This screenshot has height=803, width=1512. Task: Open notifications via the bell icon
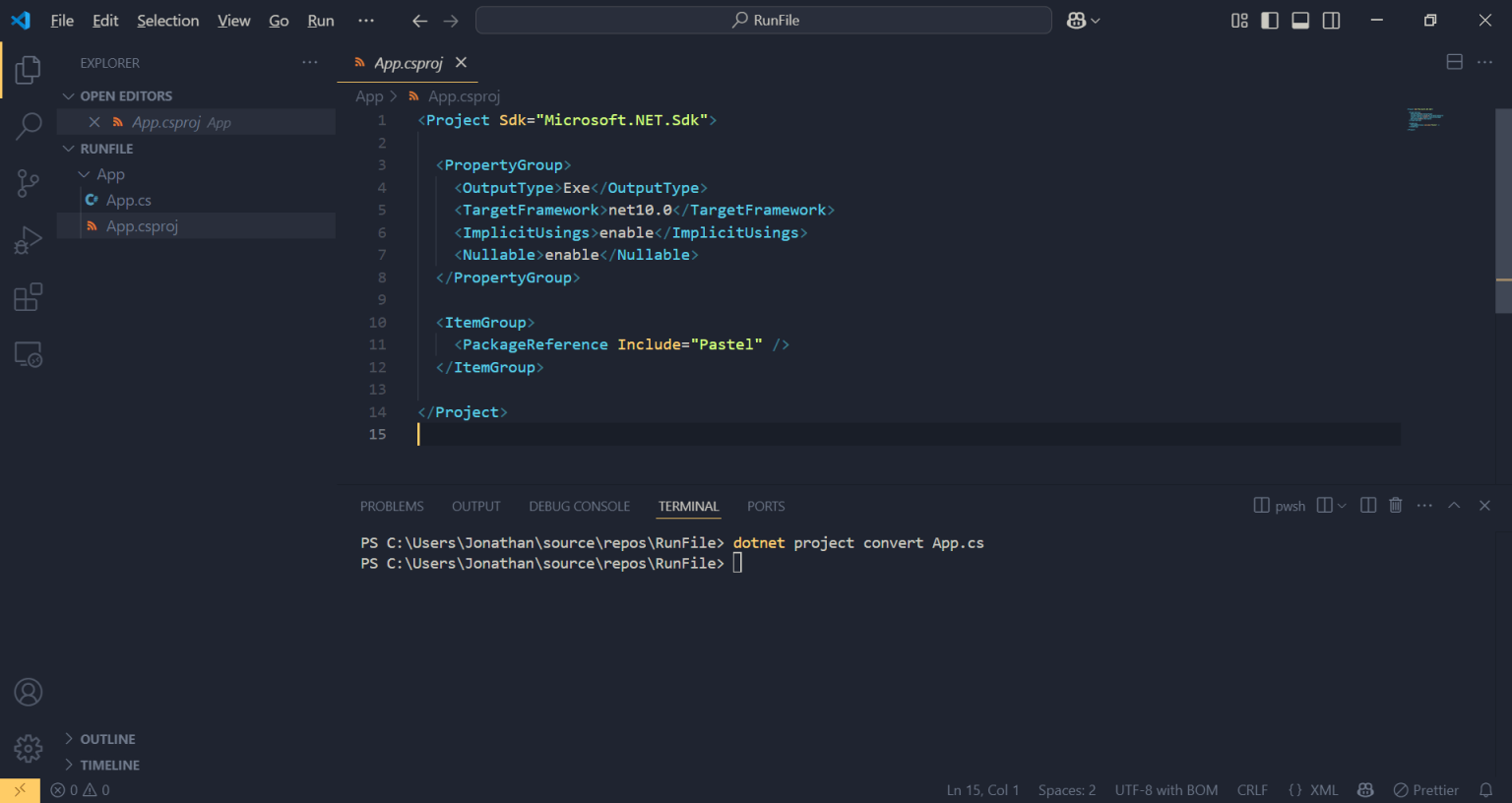(x=1487, y=789)
